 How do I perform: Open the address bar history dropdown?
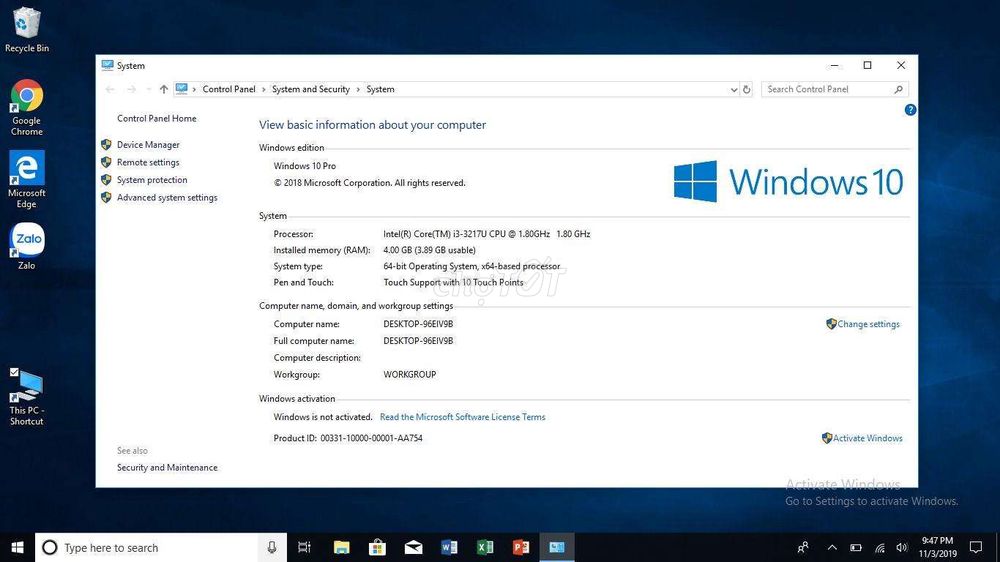click(733, 90)
